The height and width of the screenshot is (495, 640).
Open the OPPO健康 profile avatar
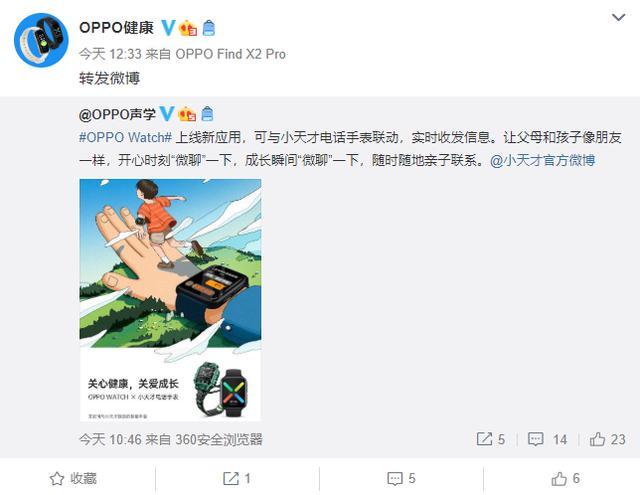pyautogui.click(x=41, y=40)
